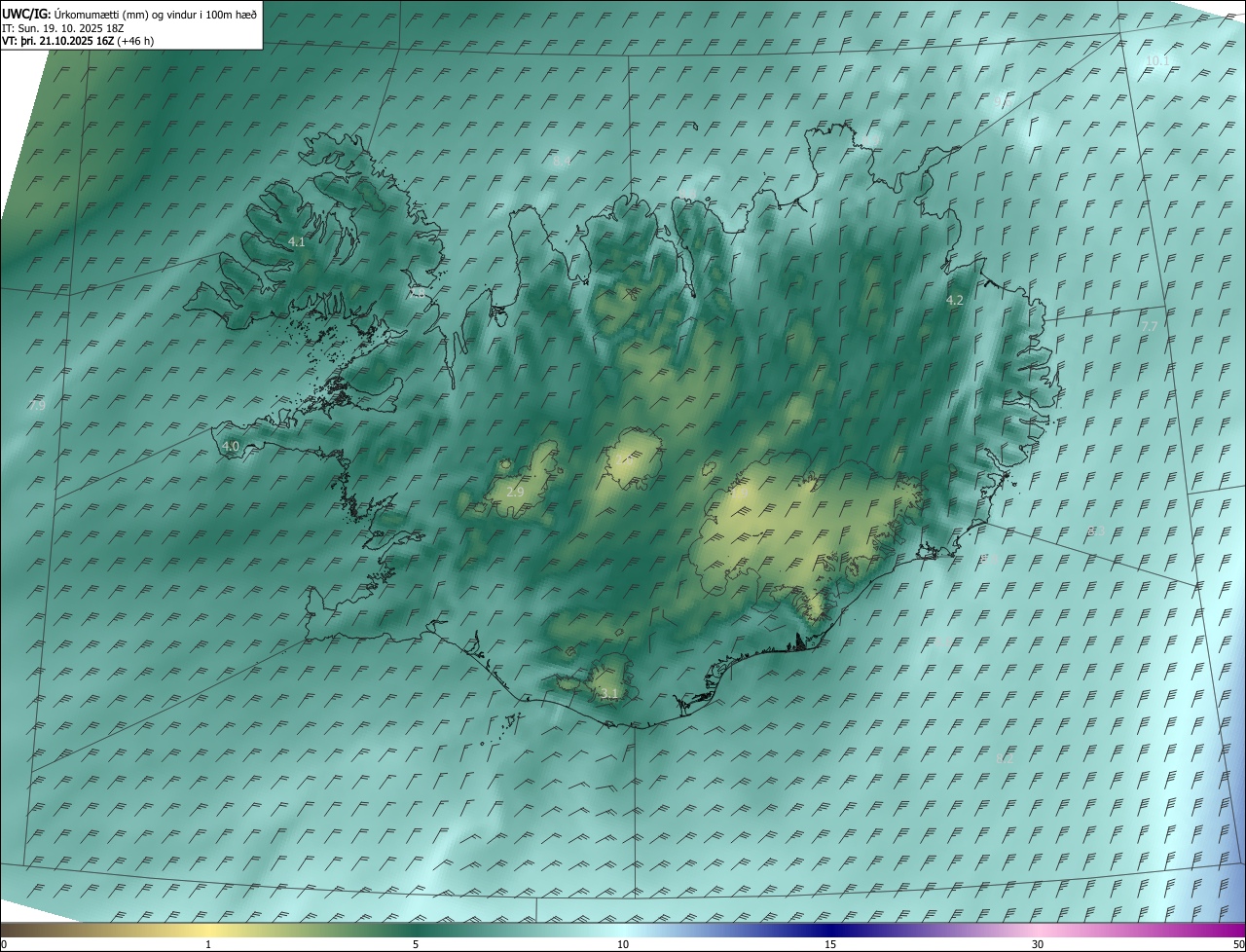1246x952 pixels.
Task: Click the 4.2 value in east Iceland
Action: [955, 301]
